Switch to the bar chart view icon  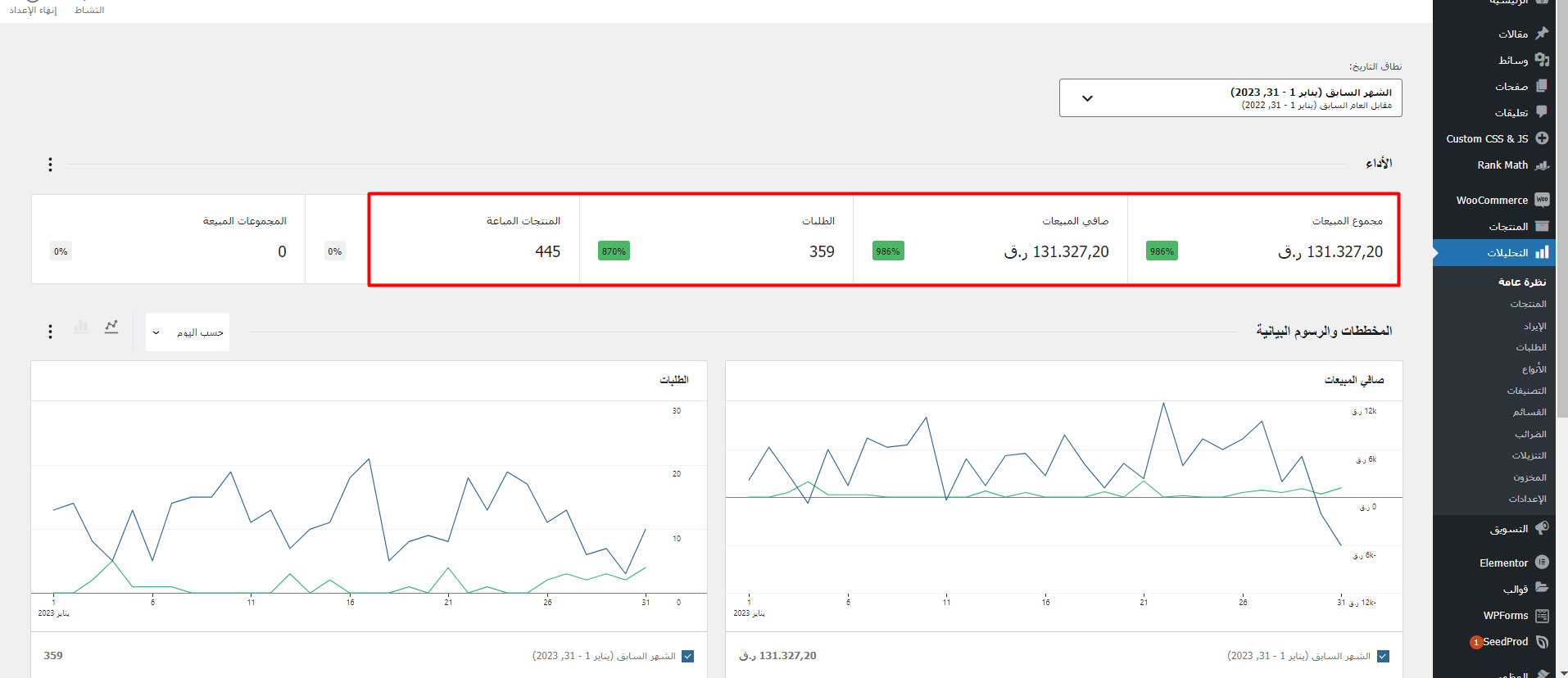[x=80, y=327]
